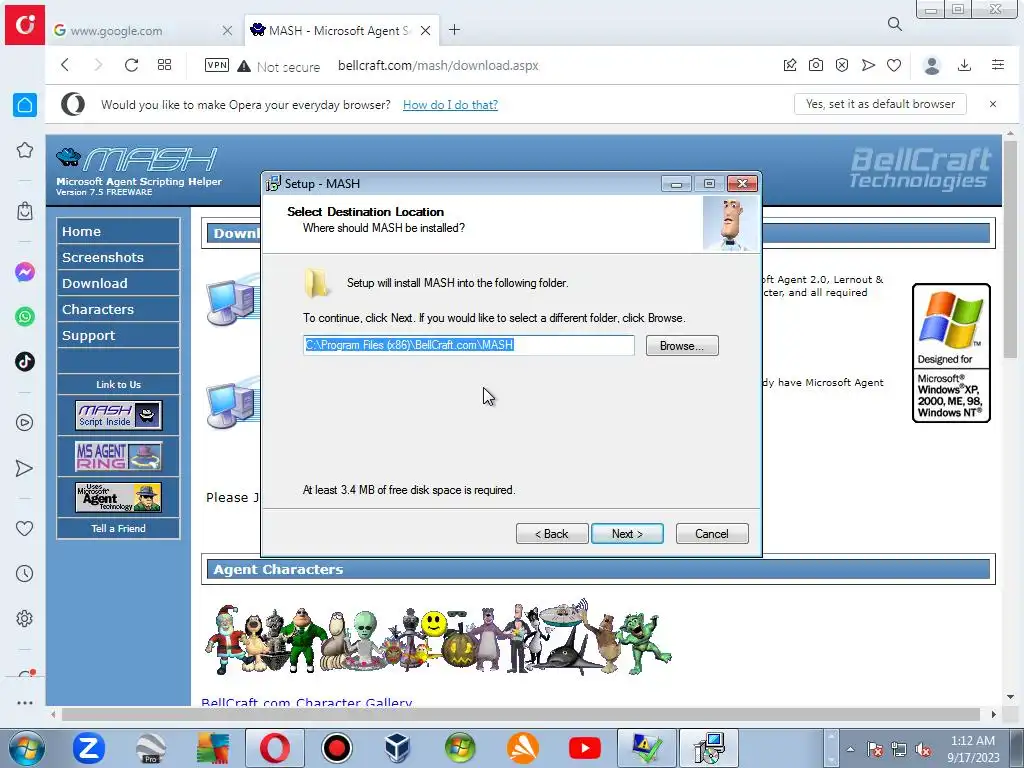Click the send-to-Flow arrow icon in the address bar
Screen dimensions: 1024x768
coord(868,65)
